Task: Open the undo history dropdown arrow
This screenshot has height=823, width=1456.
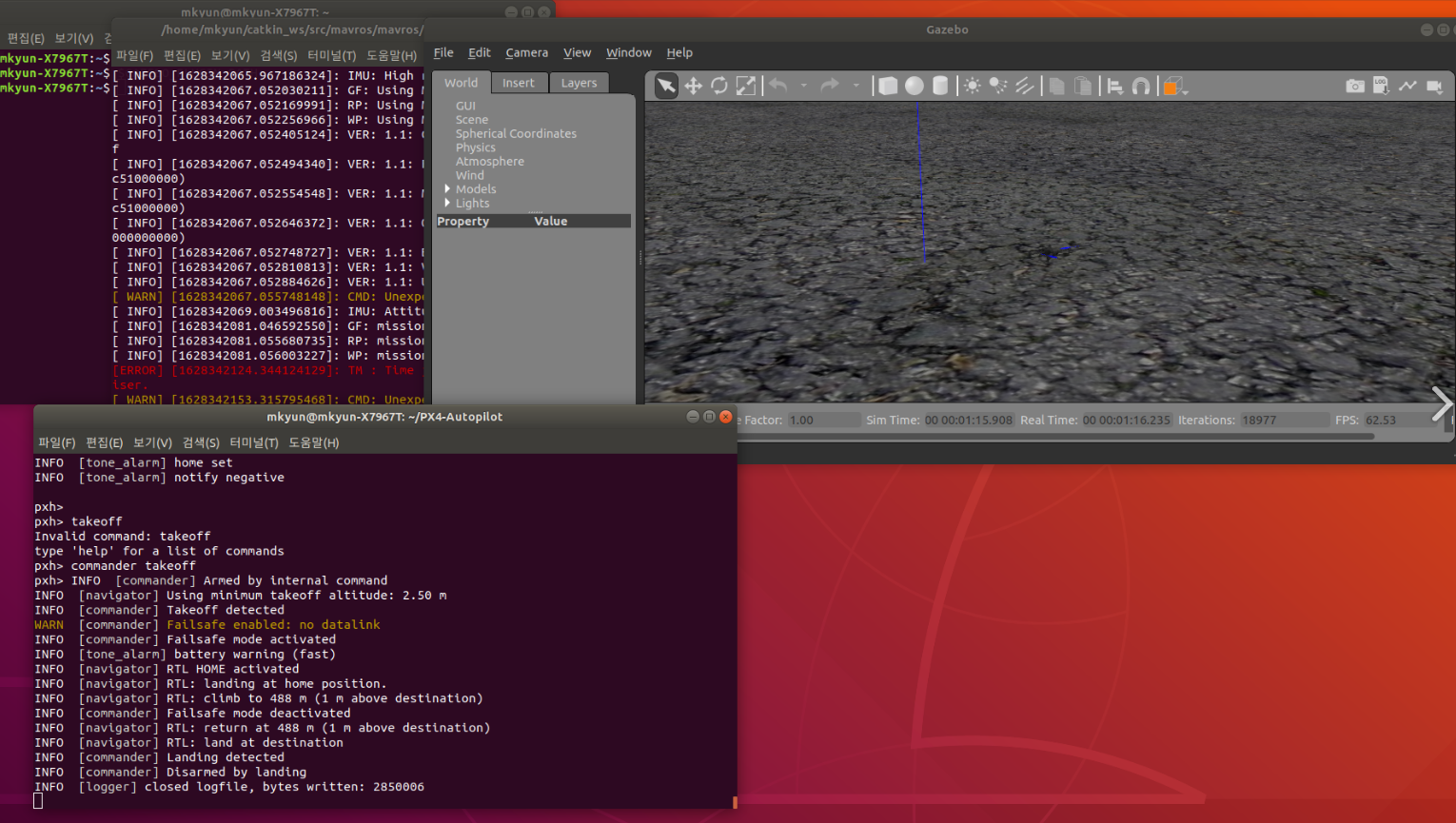Action: coord(804,86)
